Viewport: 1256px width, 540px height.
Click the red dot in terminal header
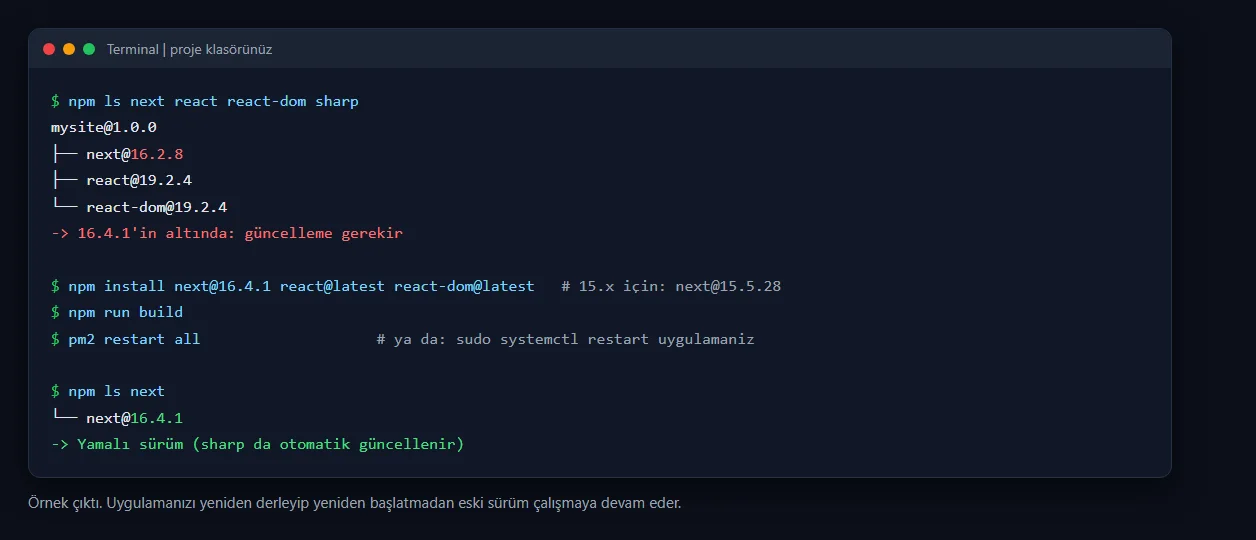point(49,49)
